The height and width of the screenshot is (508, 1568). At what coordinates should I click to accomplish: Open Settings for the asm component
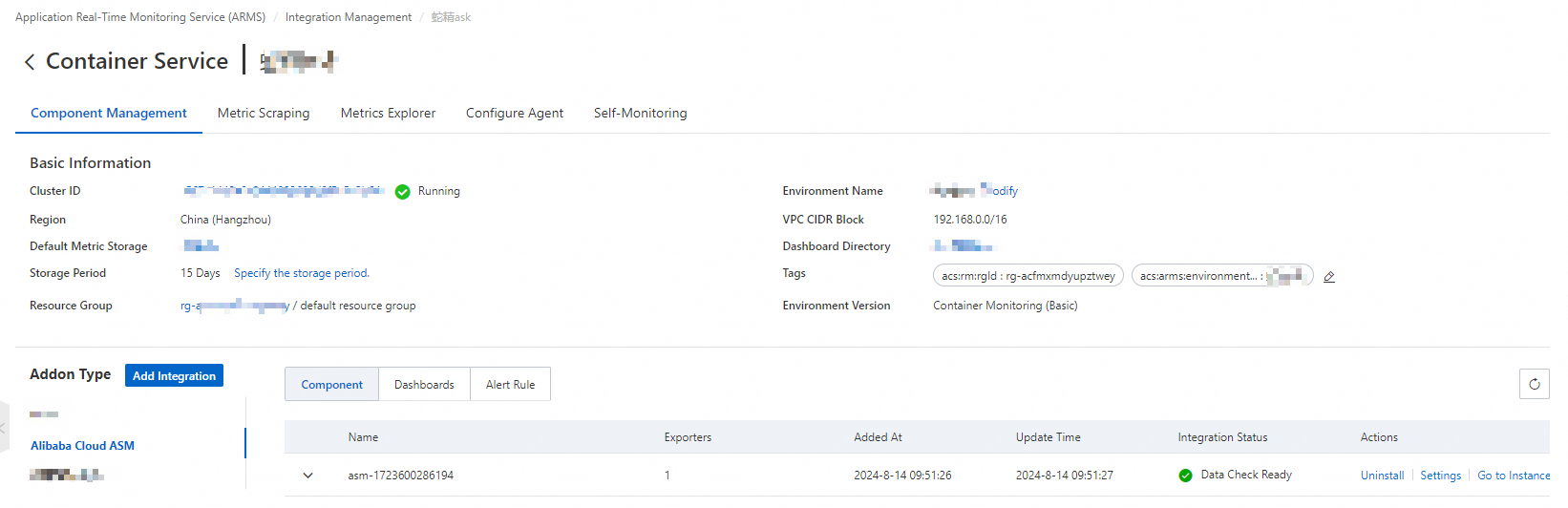coord(1440,476)
